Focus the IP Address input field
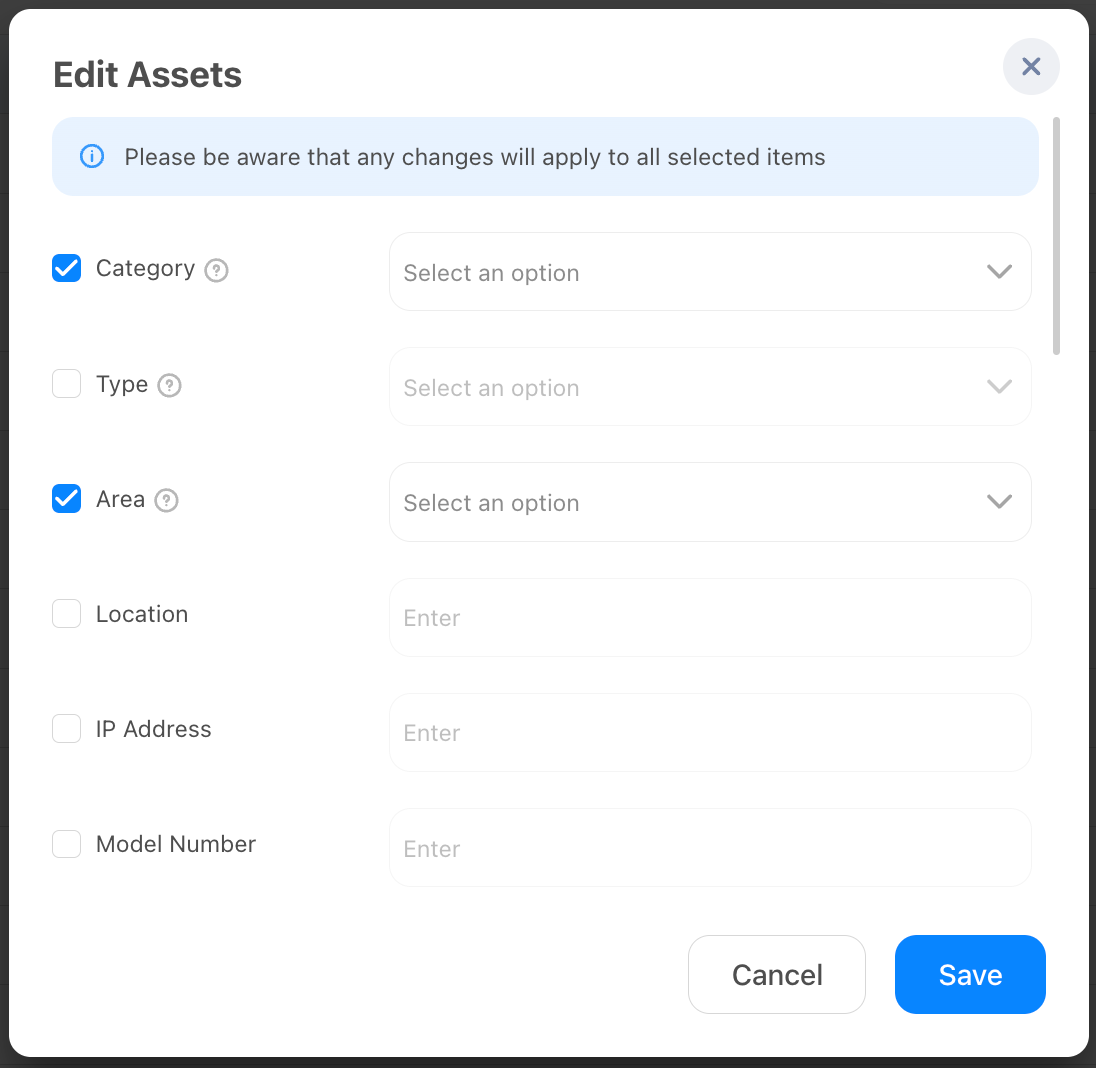 (710, 733)
